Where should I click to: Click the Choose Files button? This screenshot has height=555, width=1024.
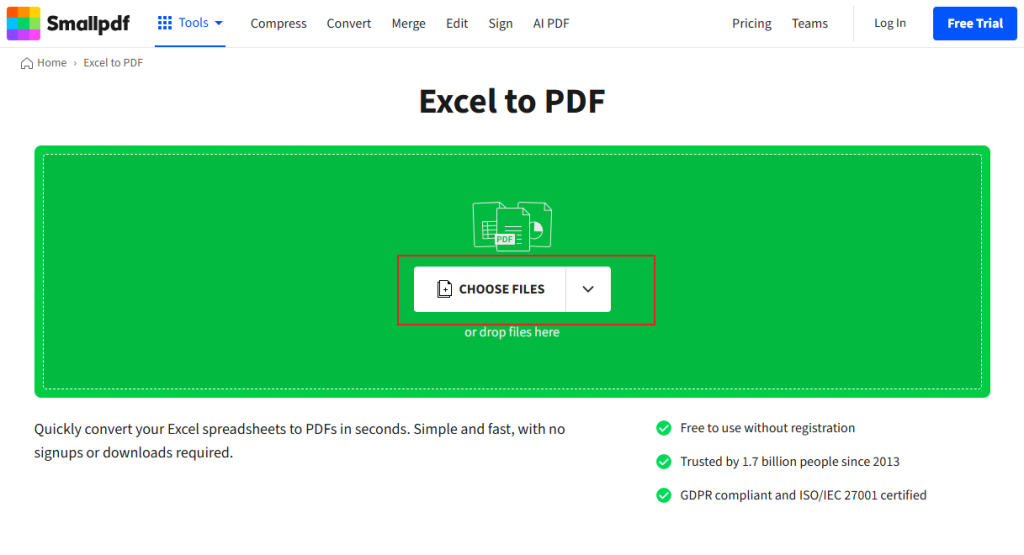tap(490, 289)
